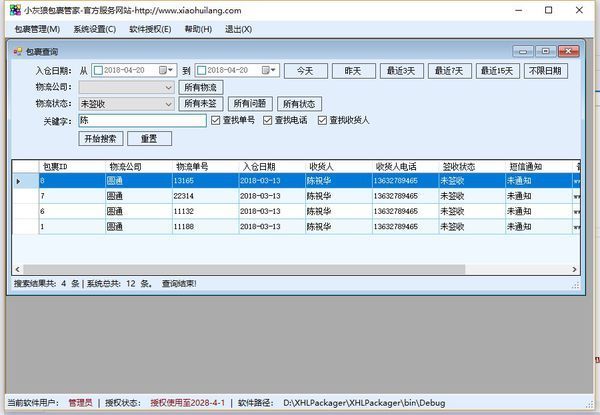The width and height of the screenshot is (600, 415).
Task: Enable the end date checkbox
Action: point(201,70)
